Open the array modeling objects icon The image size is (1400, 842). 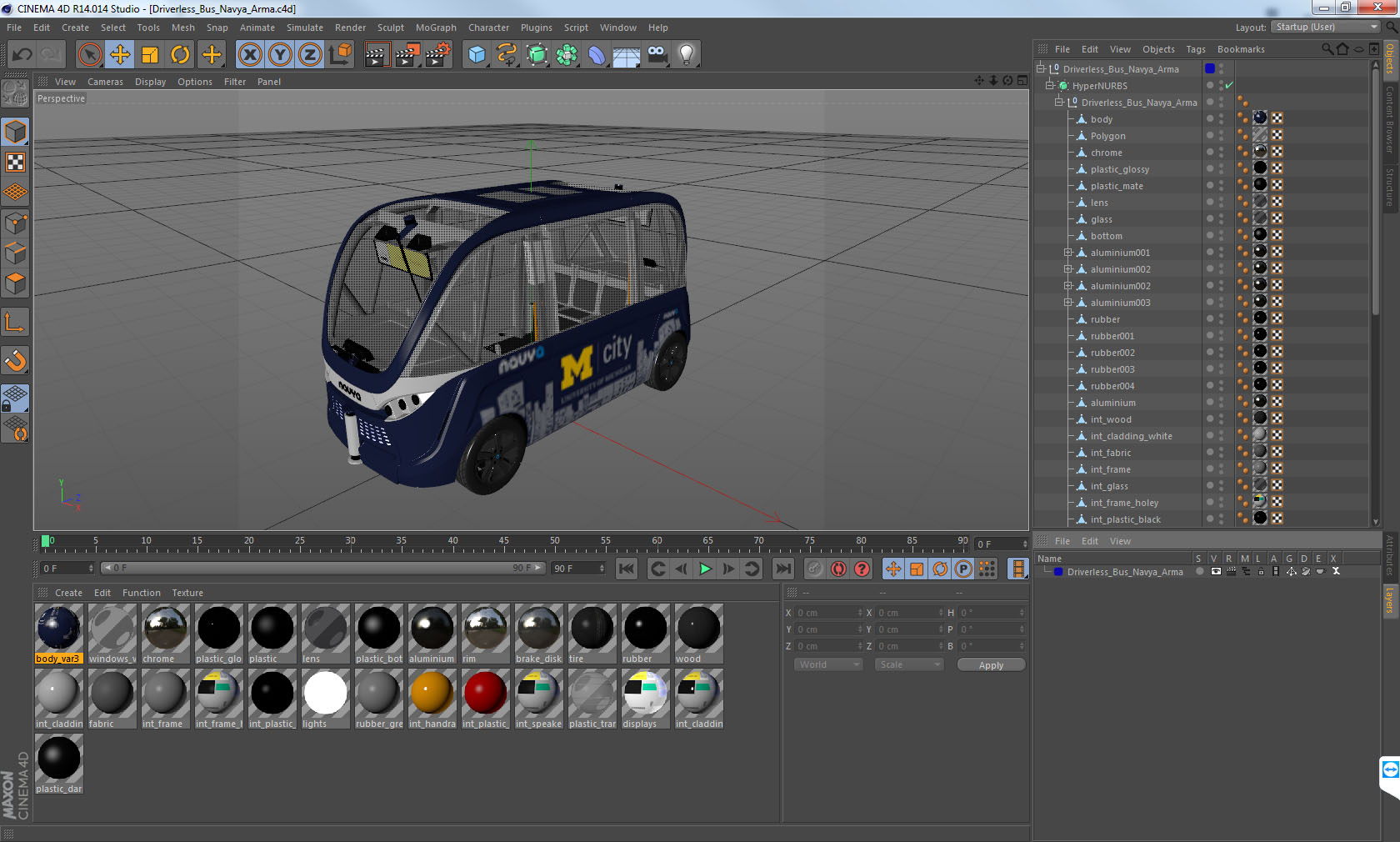click(x=567, y=55)
